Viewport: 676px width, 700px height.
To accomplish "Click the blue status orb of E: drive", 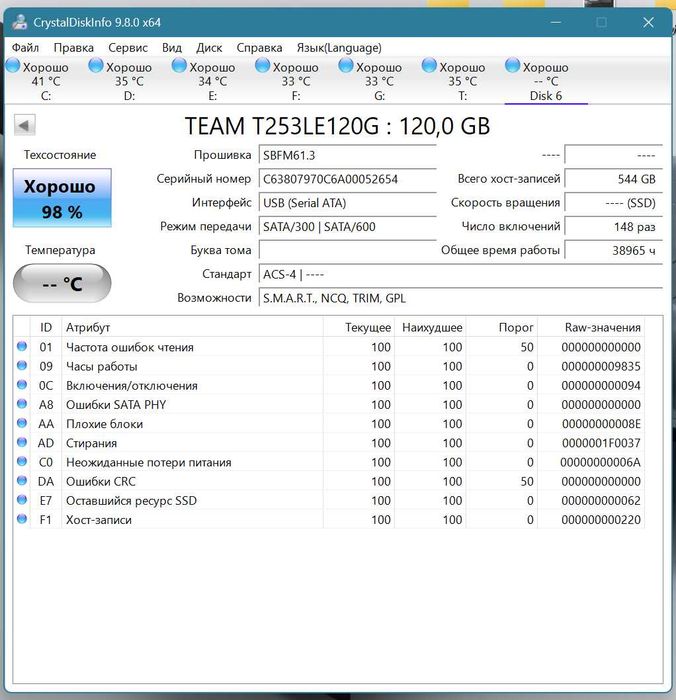I will pos(179,66).
